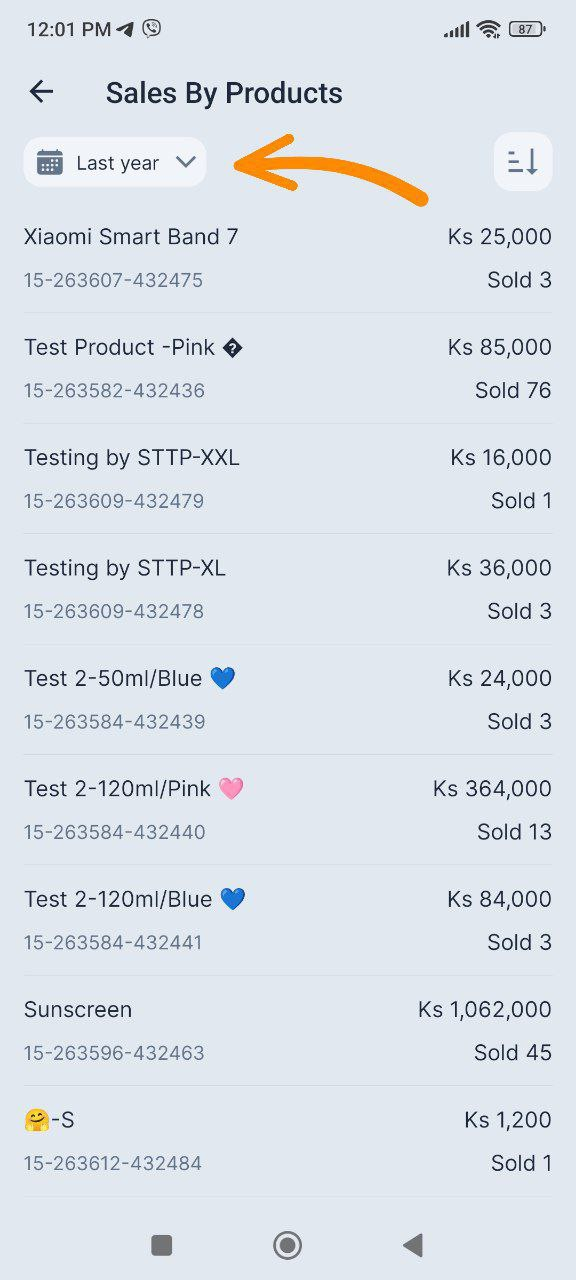Open the sort order icon button
Screen dimensions: 576x1280
[523, 161]
